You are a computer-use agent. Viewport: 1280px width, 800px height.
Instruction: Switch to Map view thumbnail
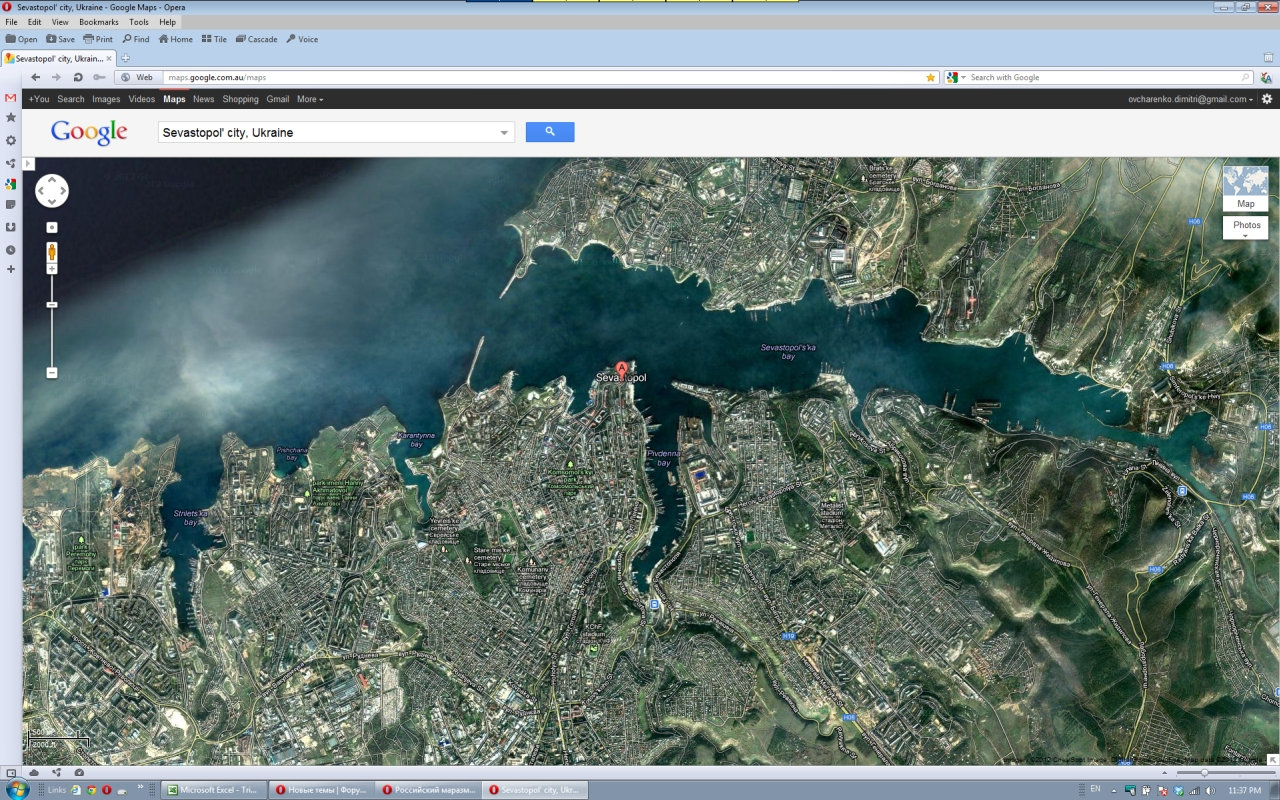click(1245, 188)
